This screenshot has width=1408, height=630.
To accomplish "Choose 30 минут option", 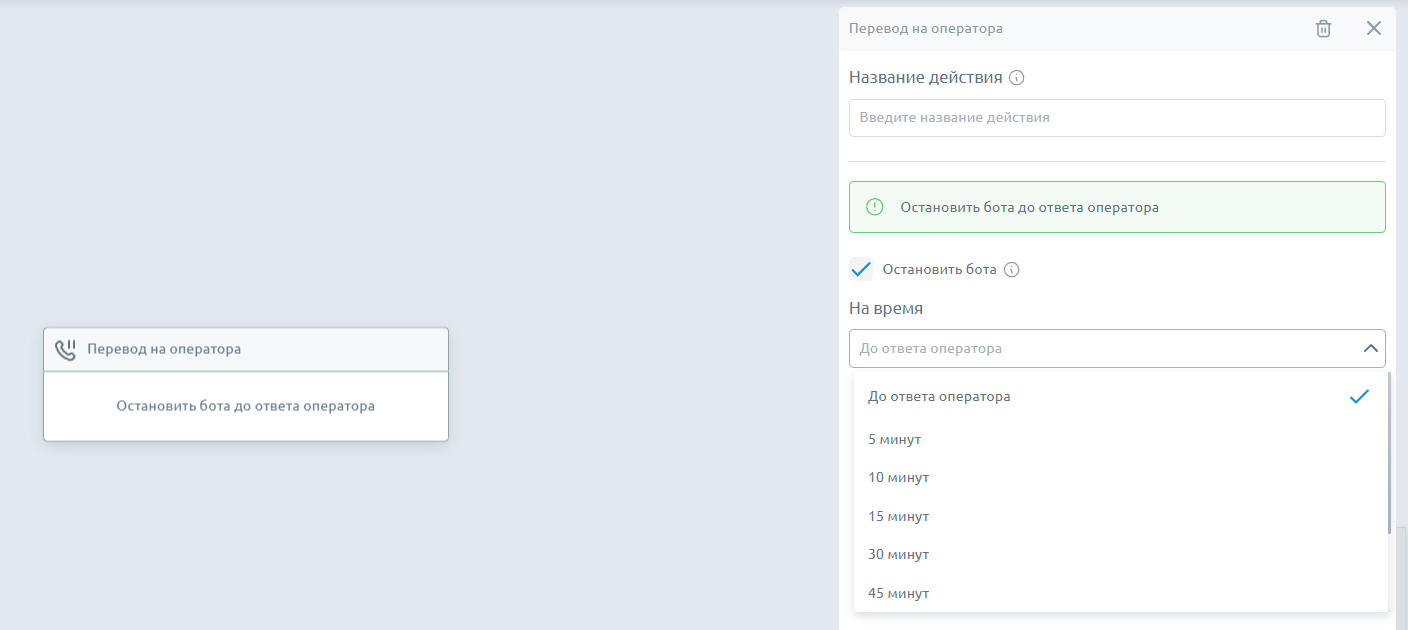I will [x=898, y=555].
